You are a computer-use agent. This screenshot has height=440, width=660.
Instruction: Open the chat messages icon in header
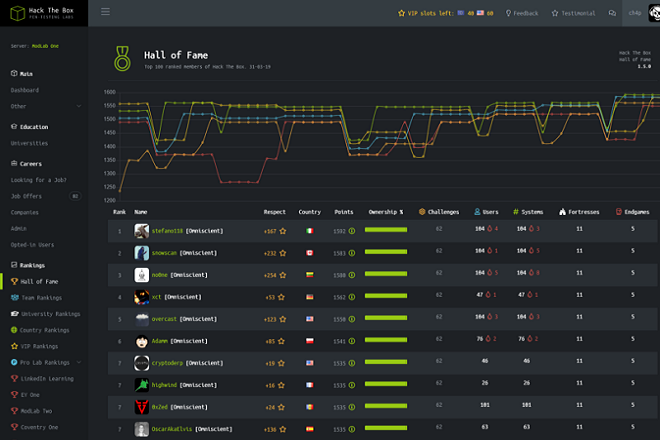(x=611, y=13)
